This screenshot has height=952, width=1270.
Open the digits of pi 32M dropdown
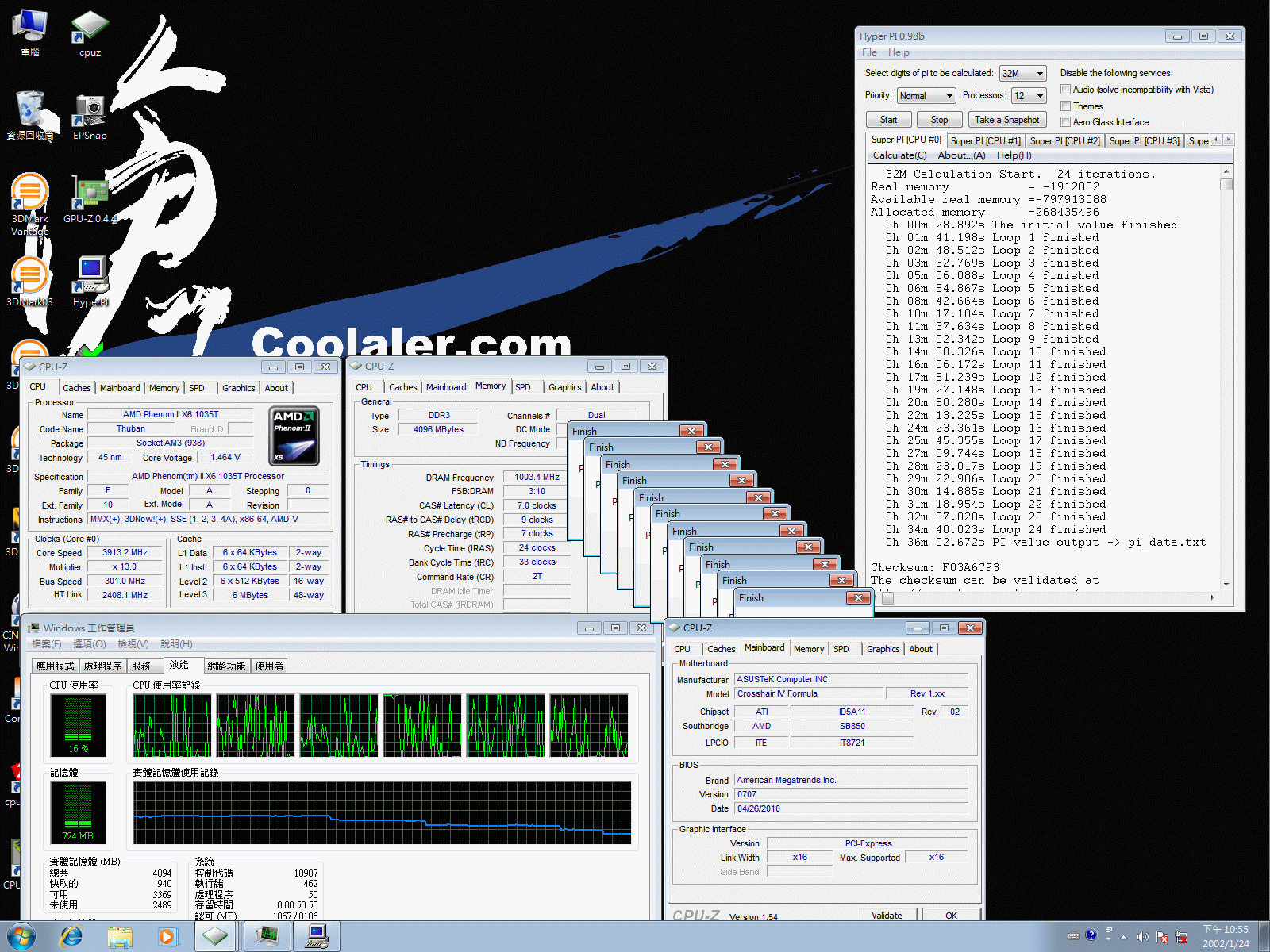pyautogui.click(x=1022, y=74)
